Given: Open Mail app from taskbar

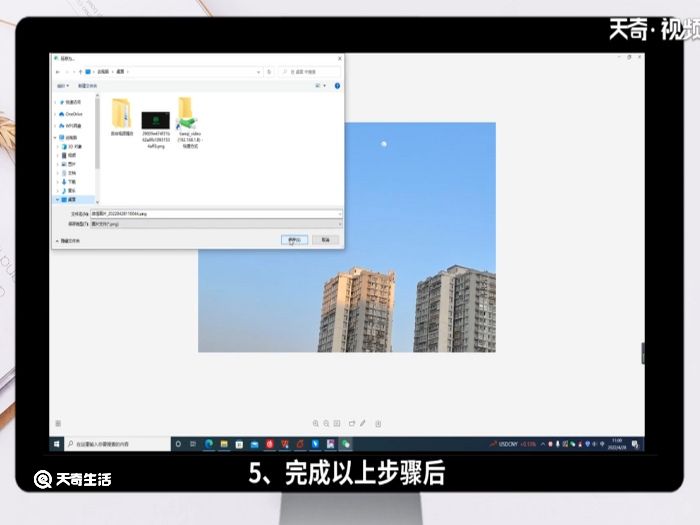Looking at the screenshot, I should pyautogui.click(x=254, y=444).
